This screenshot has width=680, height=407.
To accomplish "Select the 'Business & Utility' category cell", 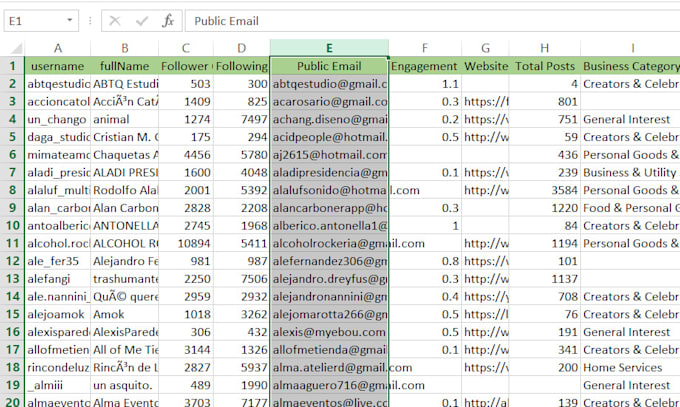I will 631,172.
